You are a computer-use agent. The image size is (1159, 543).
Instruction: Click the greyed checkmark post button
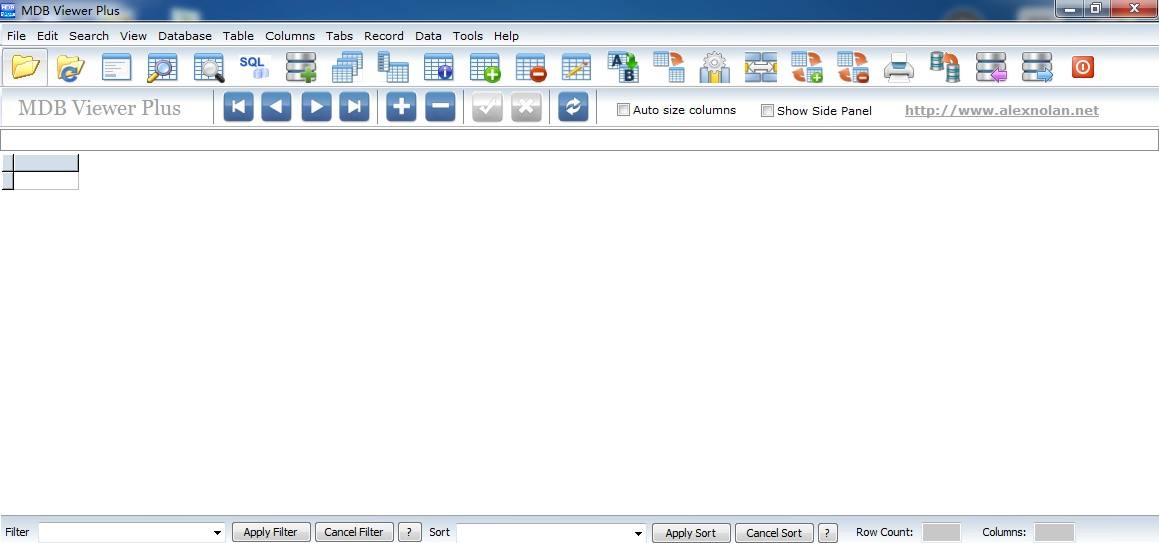tap(487, 107)
